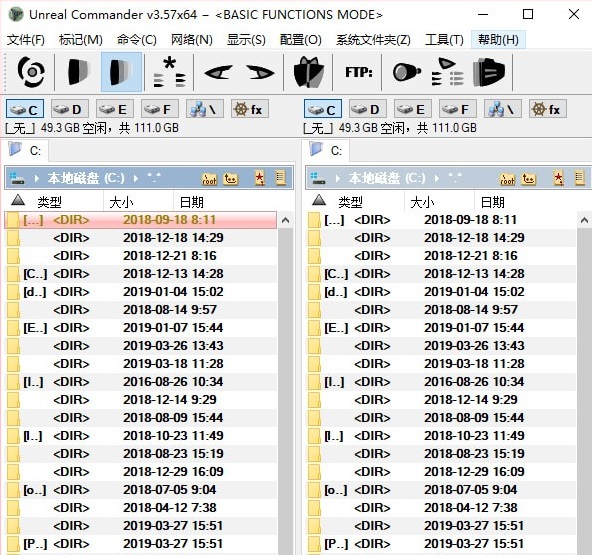Expand arrow after 本地磁盘 (C:) in left path

[136, 178]
